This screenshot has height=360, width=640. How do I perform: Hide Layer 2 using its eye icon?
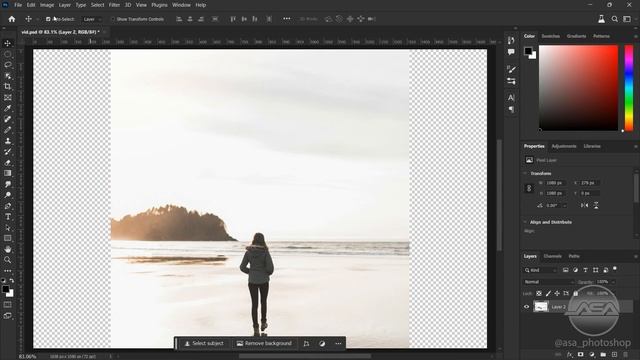(527, 307)
